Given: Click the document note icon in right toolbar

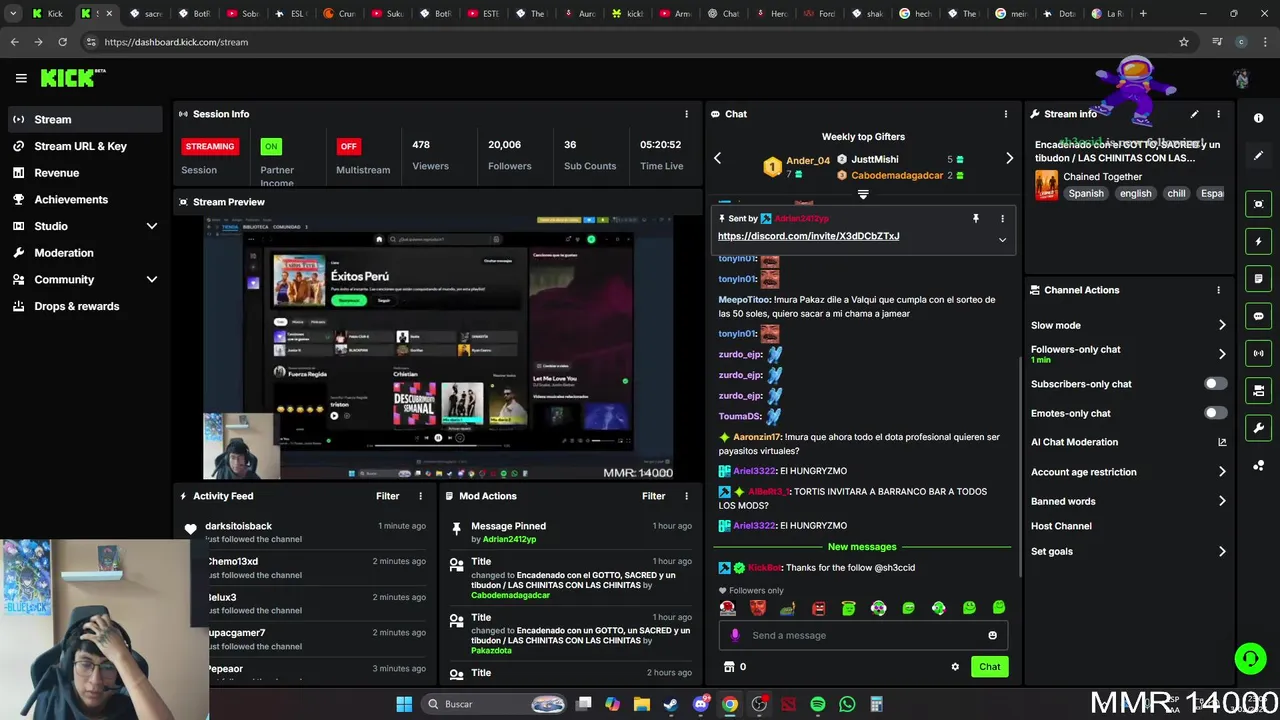Looking at the screenshot, I should click(1259, 278).
